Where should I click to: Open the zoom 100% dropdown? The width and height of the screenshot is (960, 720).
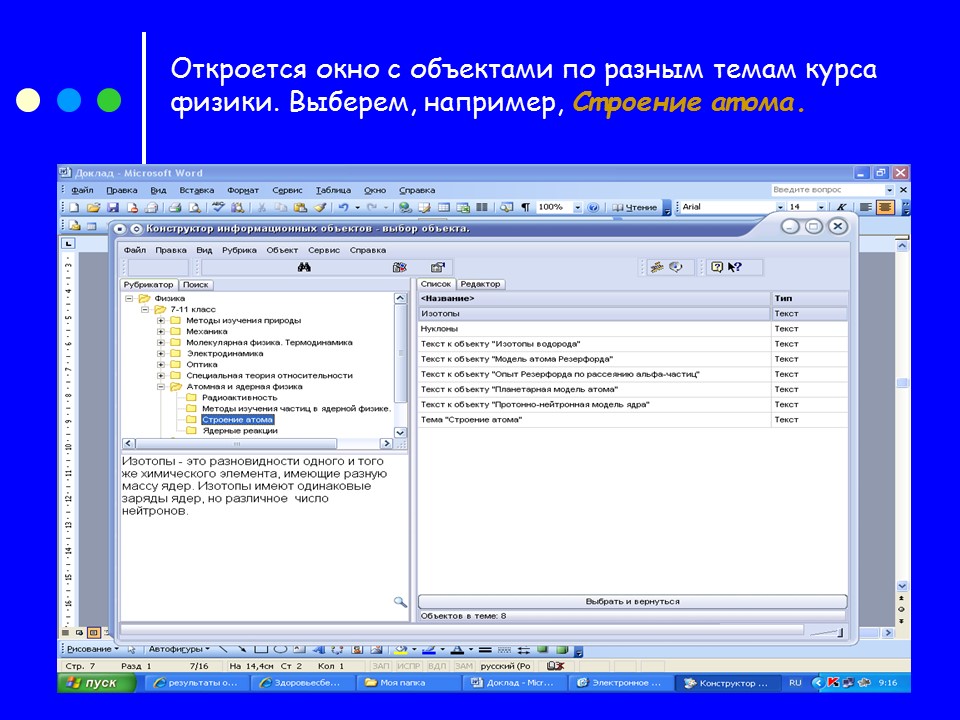(577, 207)
